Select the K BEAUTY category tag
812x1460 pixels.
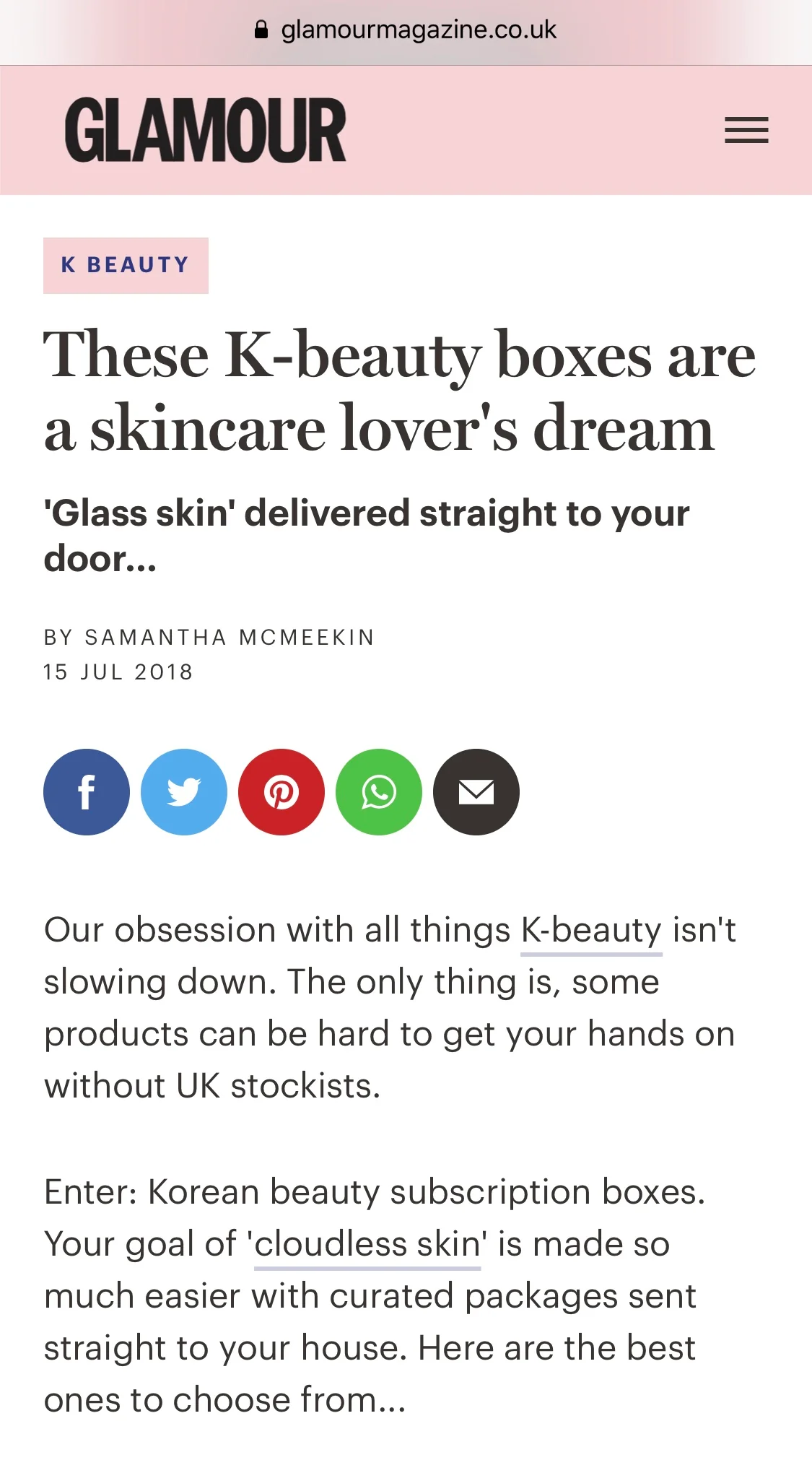coord(126,265)
